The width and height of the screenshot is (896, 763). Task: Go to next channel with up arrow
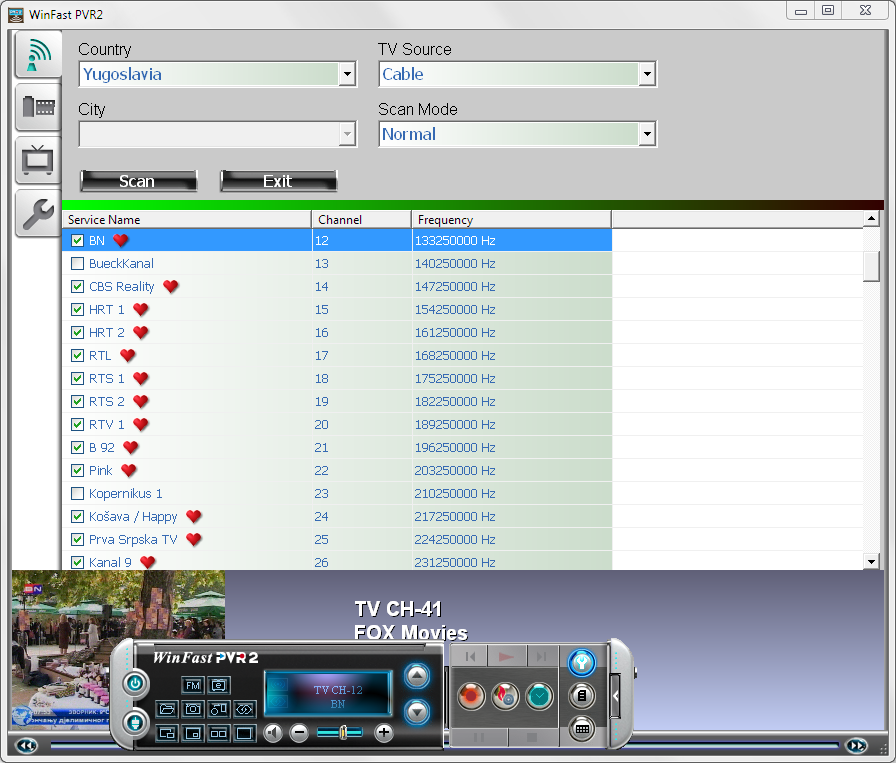(417, 677)
